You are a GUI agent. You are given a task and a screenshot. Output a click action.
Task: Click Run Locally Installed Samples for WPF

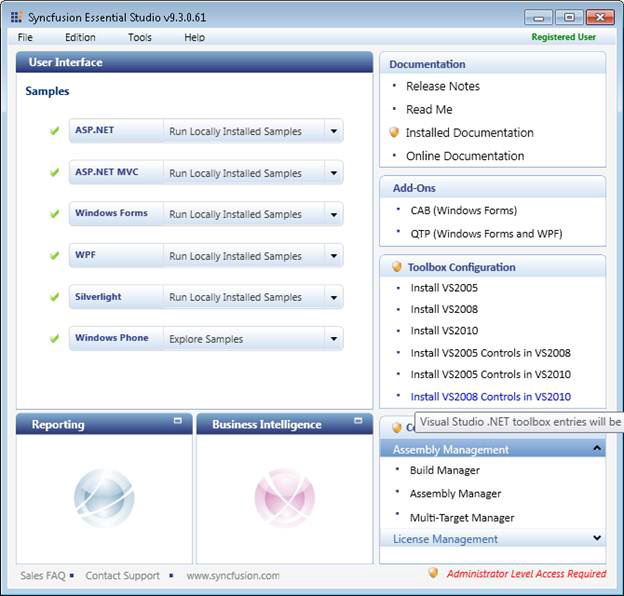pos(235,256)
